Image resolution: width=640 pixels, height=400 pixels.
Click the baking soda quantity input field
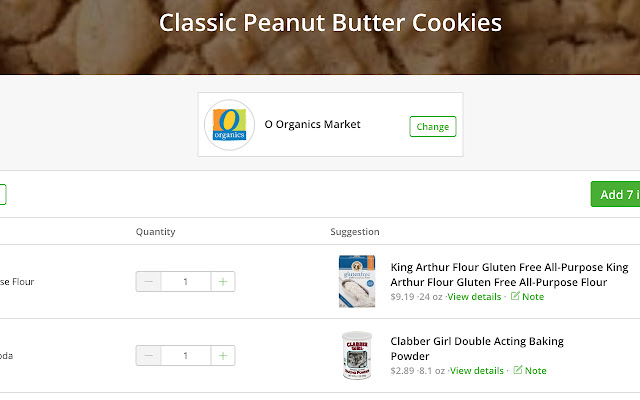(186, 355)
